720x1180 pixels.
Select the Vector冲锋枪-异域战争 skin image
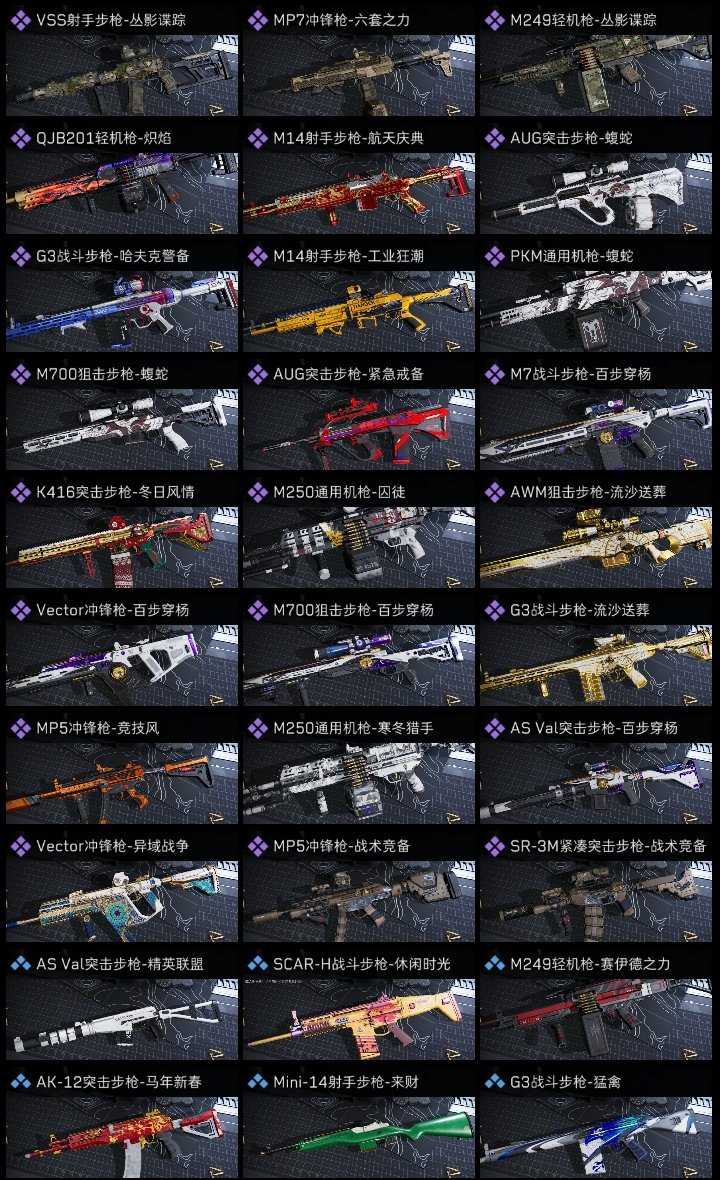(x=122, y=901)
